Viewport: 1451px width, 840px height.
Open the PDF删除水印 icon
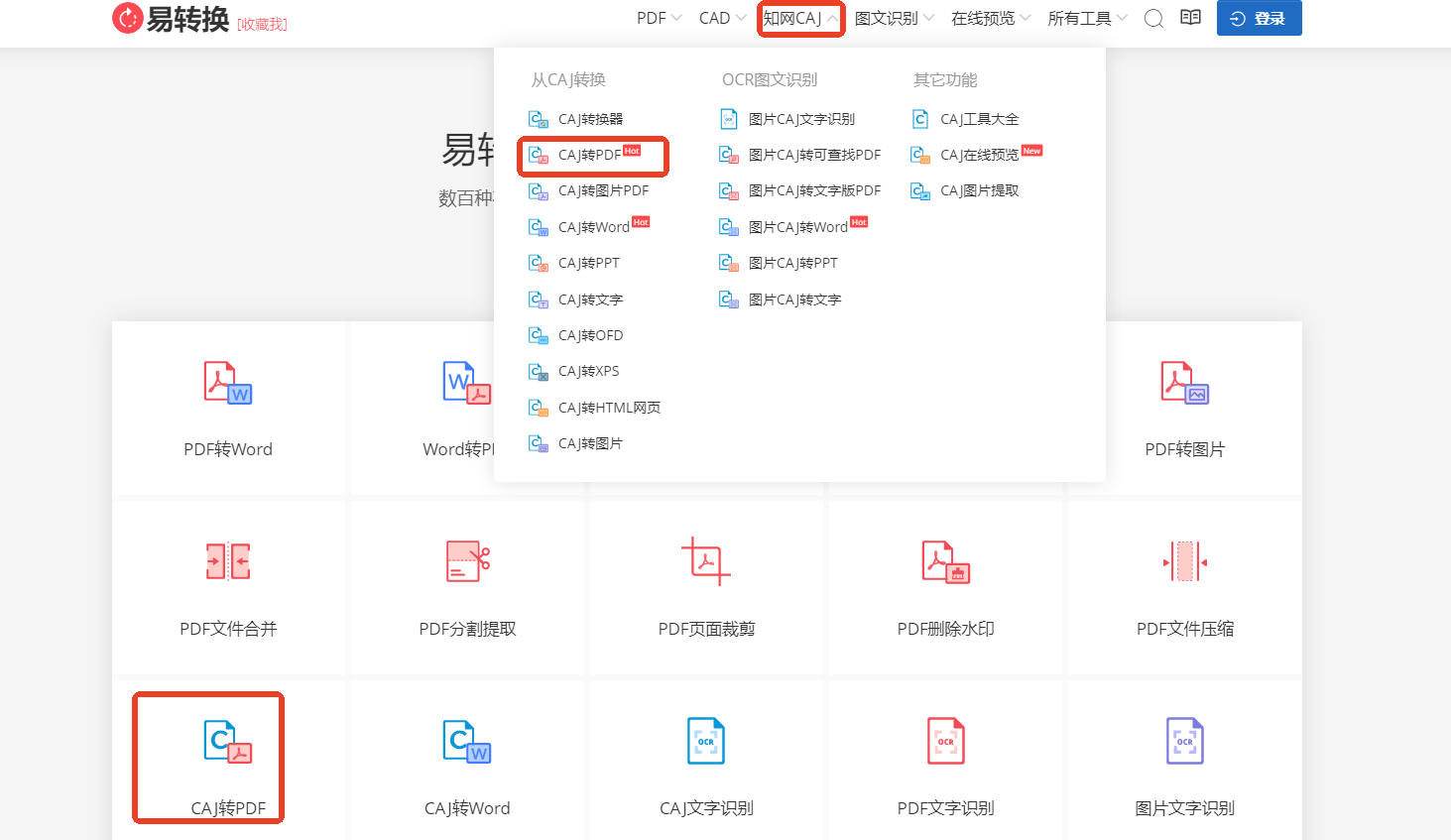946,561
